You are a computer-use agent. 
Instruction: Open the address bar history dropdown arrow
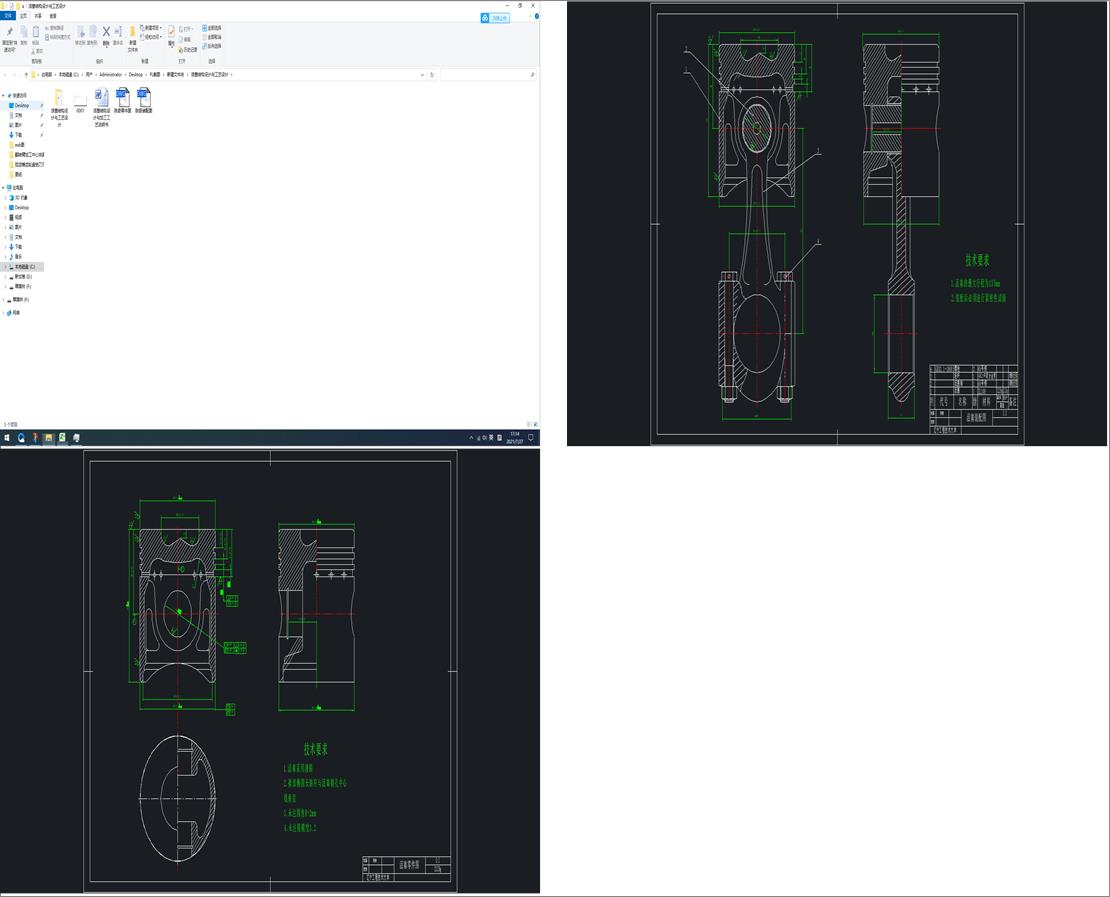coord(423,74)
